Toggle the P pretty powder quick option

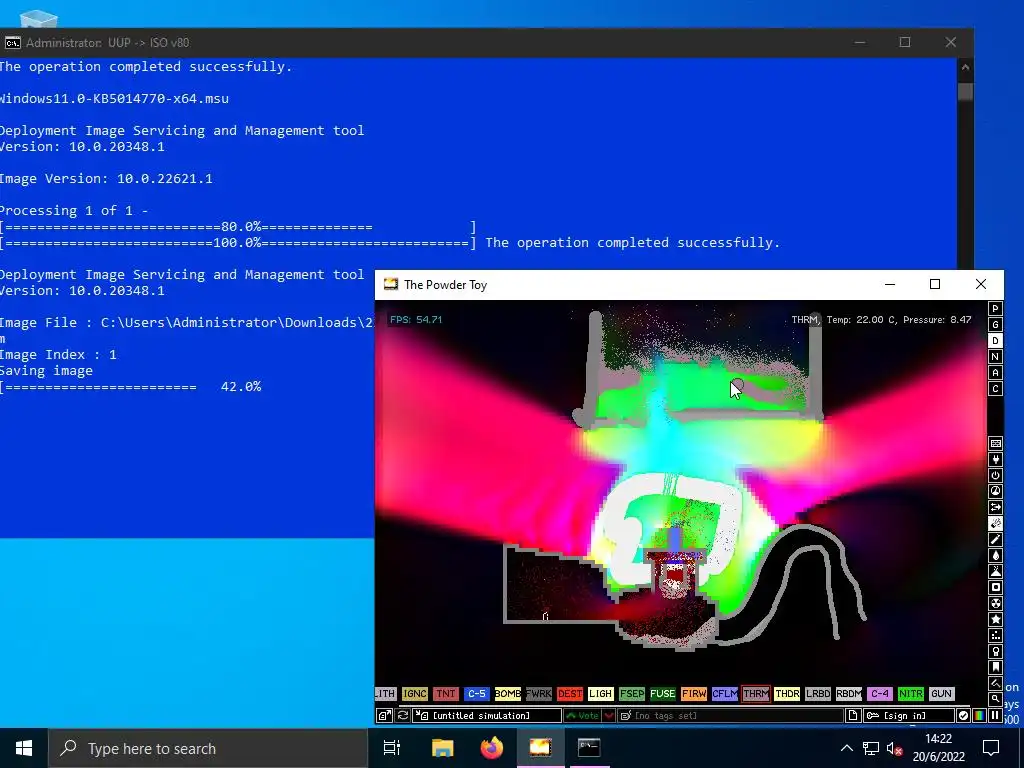pos(995,309)
